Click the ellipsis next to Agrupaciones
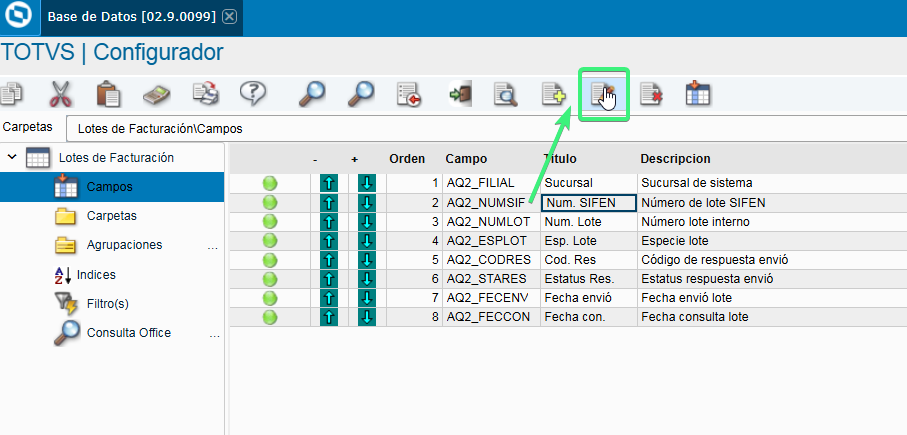 pyautogui.click(x=213, y=247)
